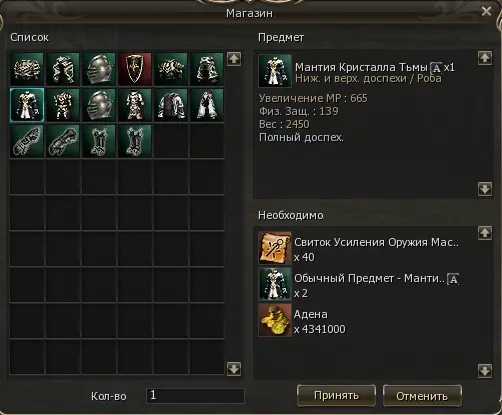Viewport: 502px width, 415px height.
Task: Click down arrow in Необходимо panel
Action: coord(485,370)
